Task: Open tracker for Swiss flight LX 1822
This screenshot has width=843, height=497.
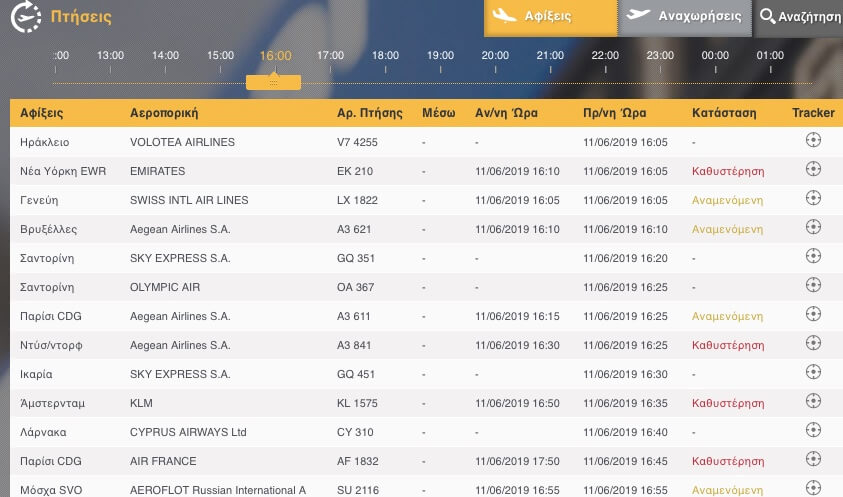Action: pos(813,198)
